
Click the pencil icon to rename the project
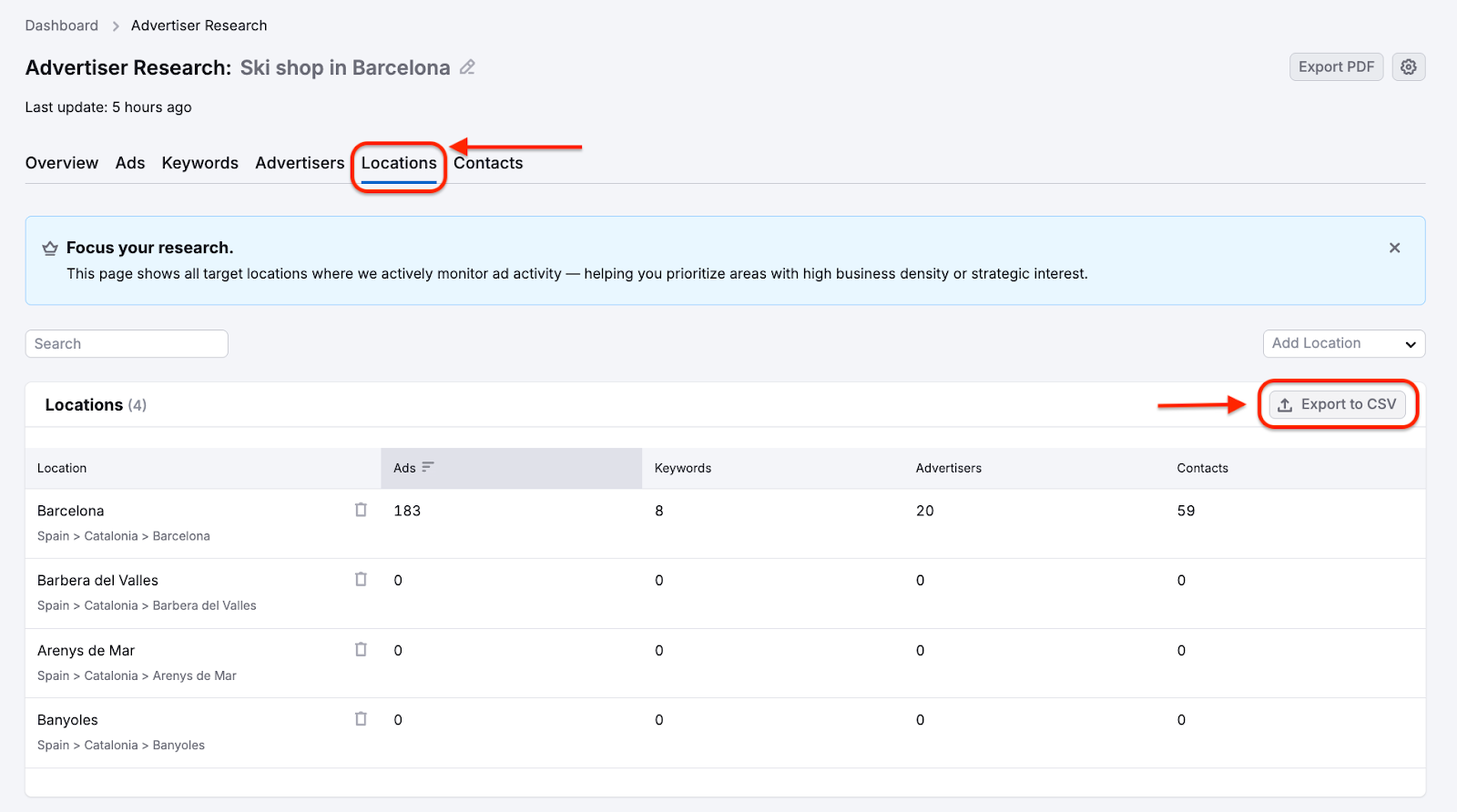coord(467,67)
